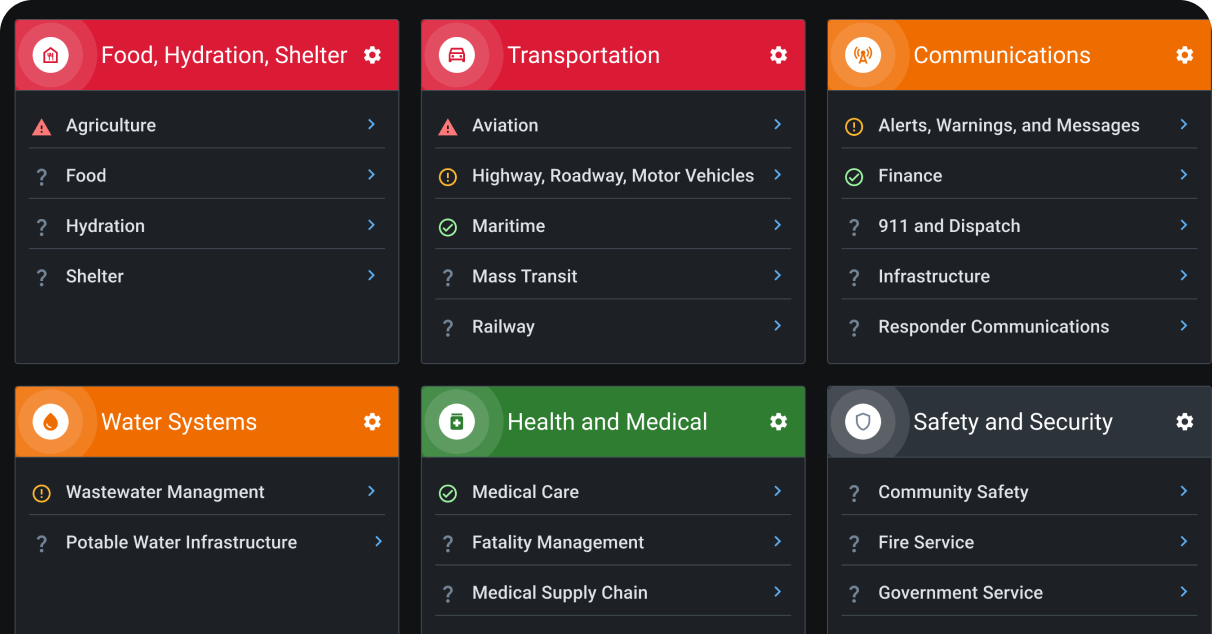
Task: Click the Food, Hydration, Shelter house icon
Action: 50,55
